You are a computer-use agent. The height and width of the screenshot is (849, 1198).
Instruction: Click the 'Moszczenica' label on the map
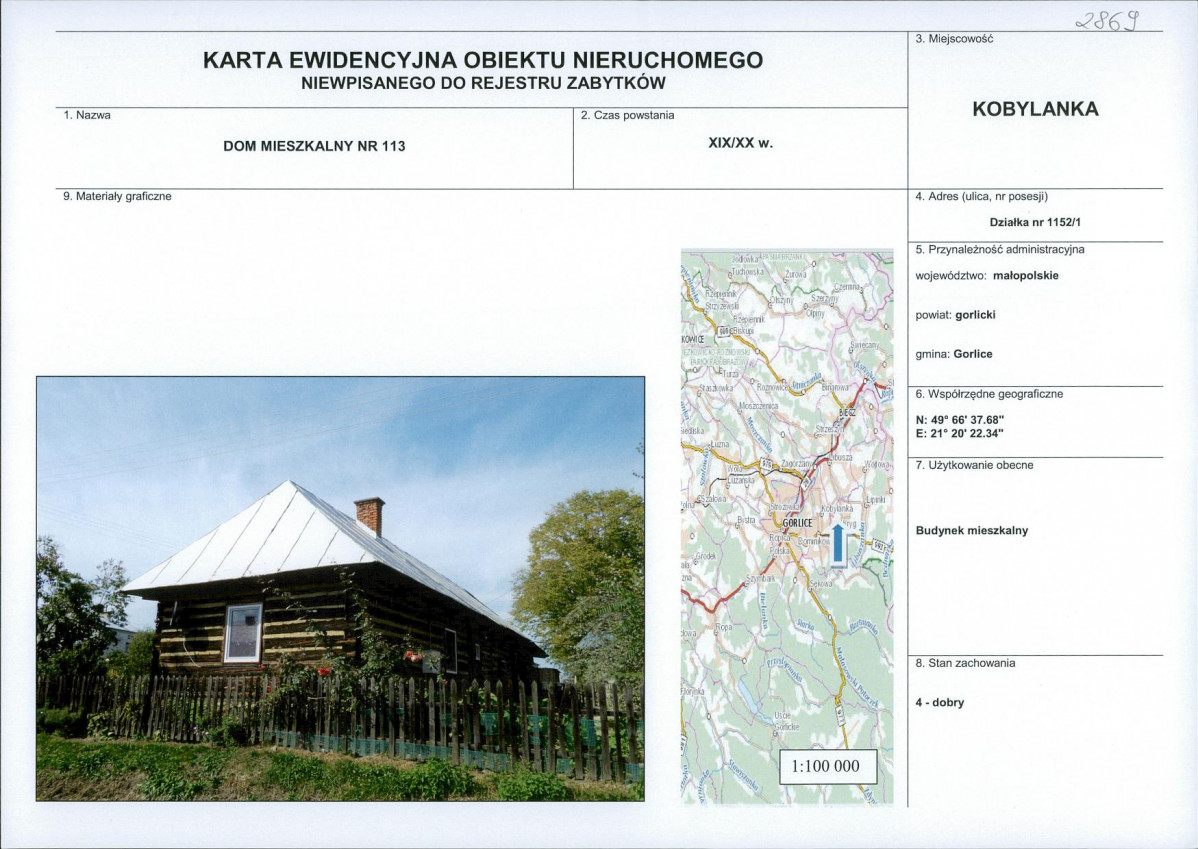[759, 405]
